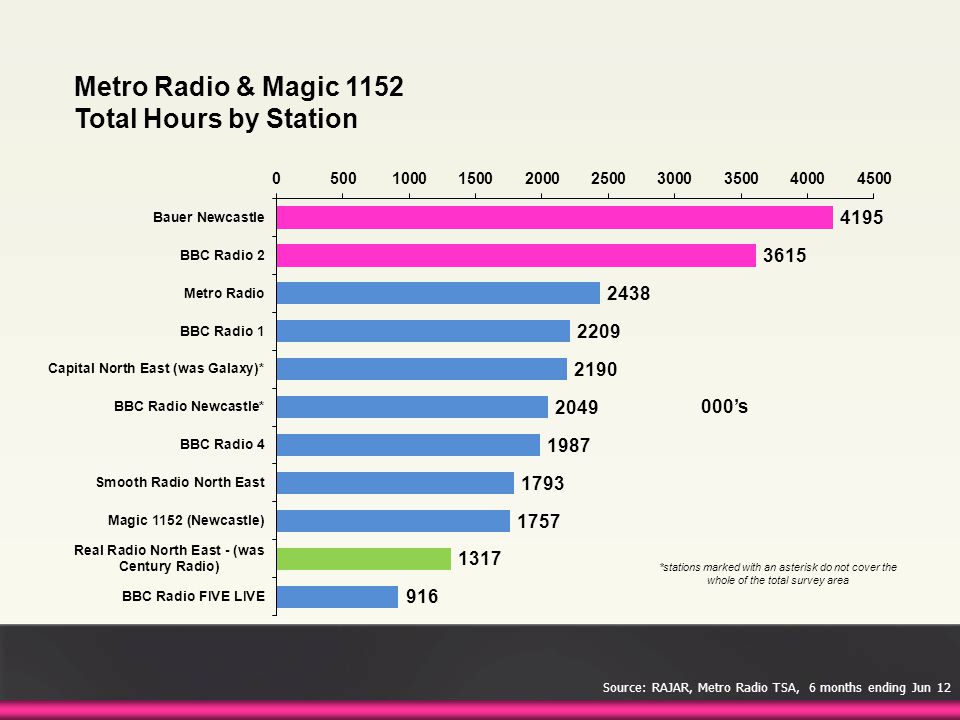Click the pink Bauer Newcastle bar
Viewport: 960px width, 720px height.
tap(555, 217)
